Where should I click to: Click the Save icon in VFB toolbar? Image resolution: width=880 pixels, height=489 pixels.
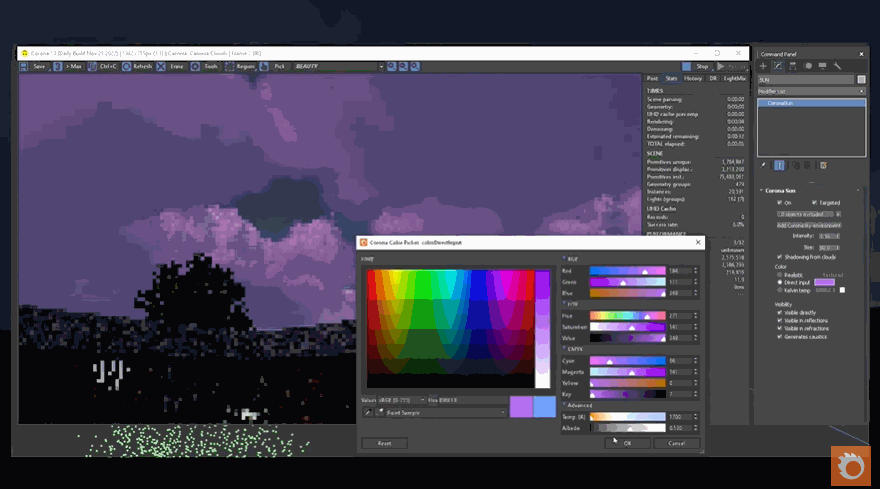[x=25, y=66]
